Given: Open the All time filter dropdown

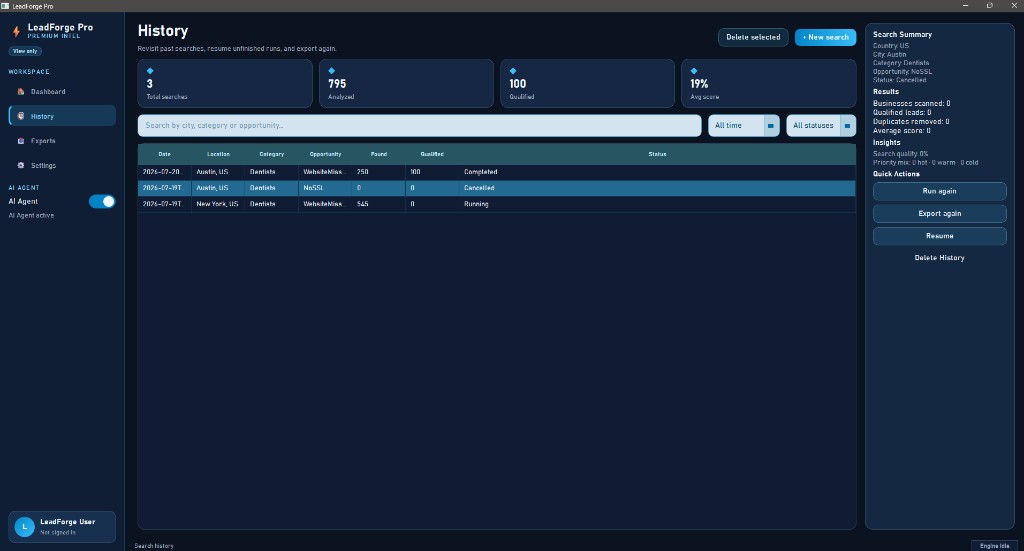Looking at the screenshot, I should pos(743,125).
